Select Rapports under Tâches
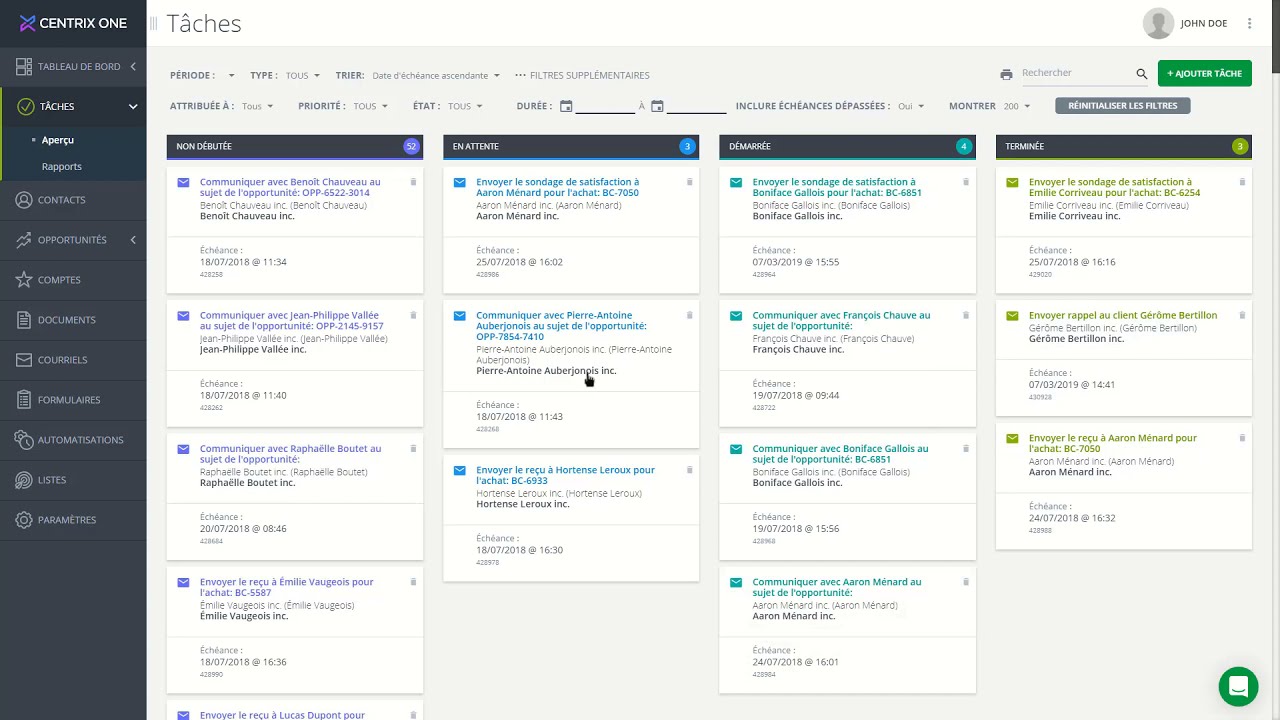1280x720 pixels. click(61, 167)
